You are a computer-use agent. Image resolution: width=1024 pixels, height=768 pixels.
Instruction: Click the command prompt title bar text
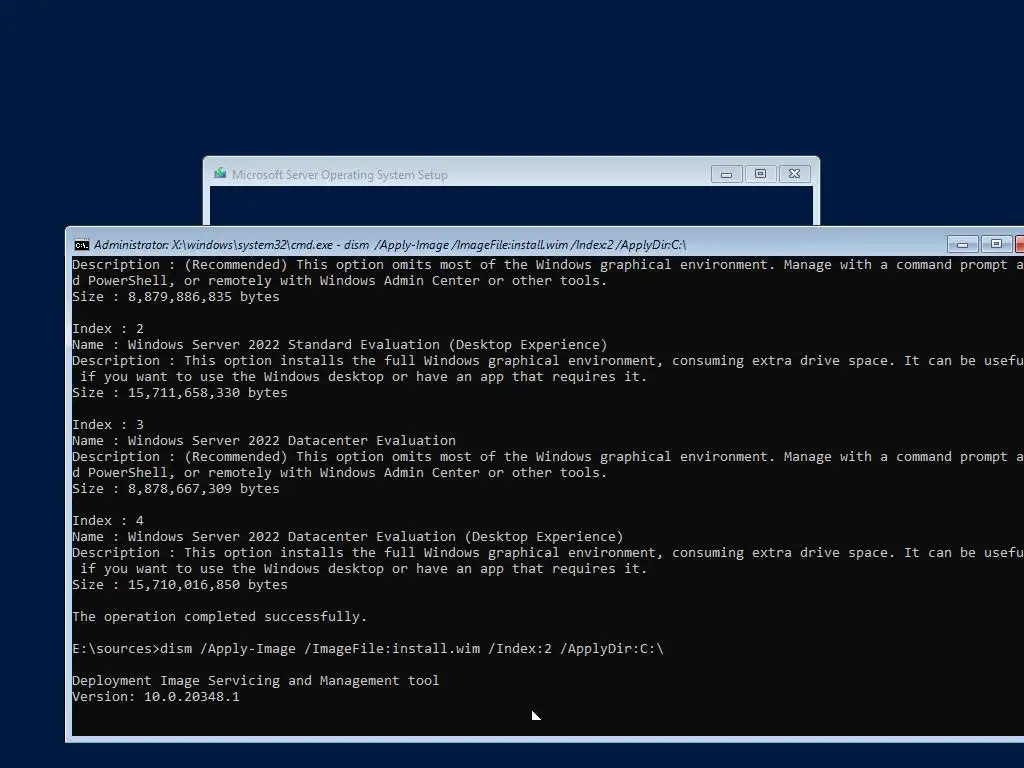[x=390, y=245]
